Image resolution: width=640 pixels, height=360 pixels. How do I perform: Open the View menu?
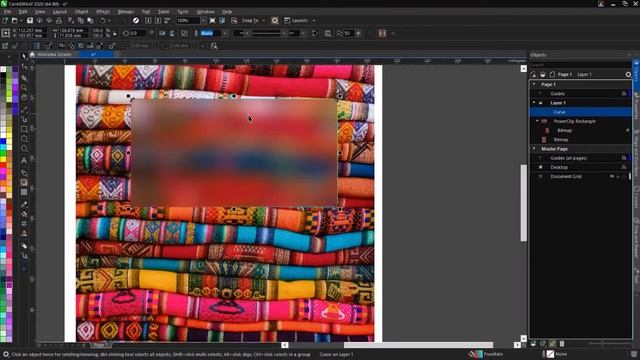(40, 12)
